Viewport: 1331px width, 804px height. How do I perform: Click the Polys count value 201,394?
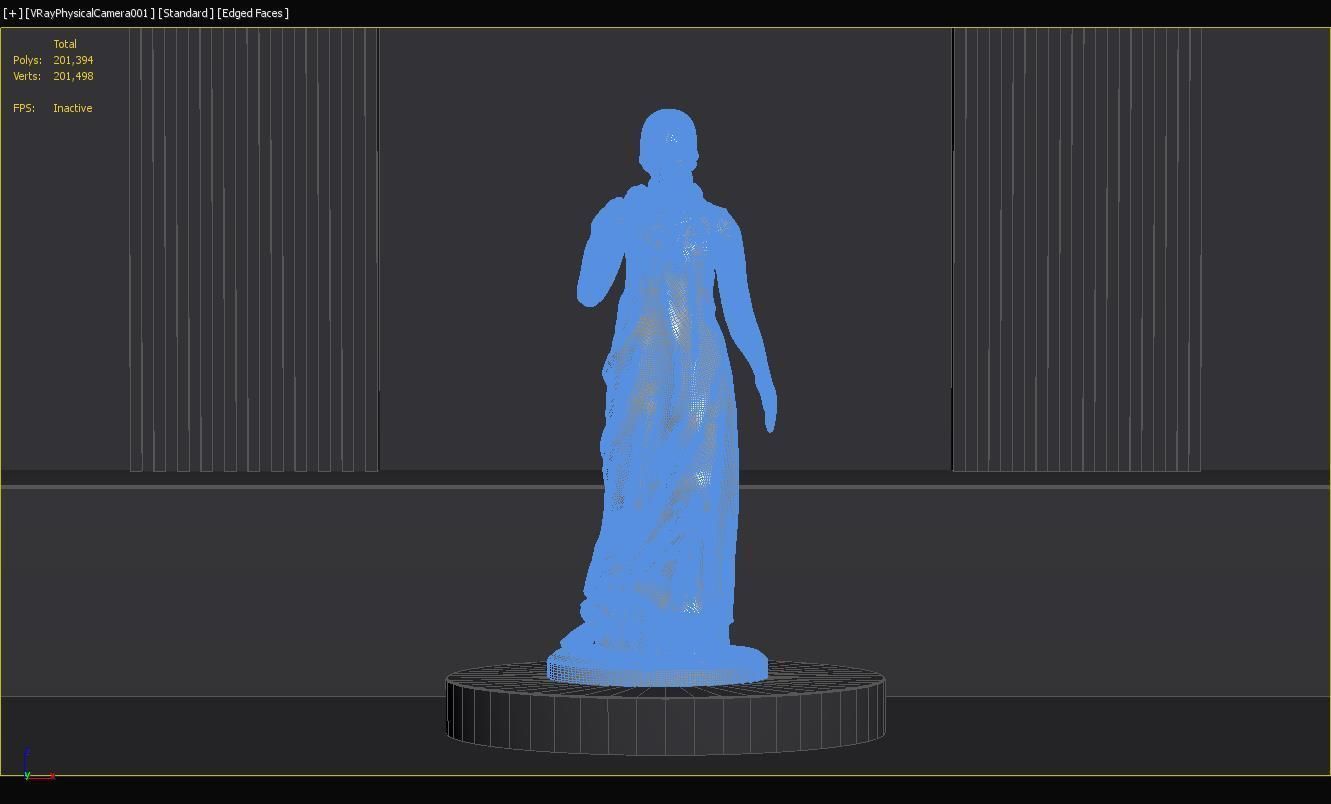coord(73,60)
